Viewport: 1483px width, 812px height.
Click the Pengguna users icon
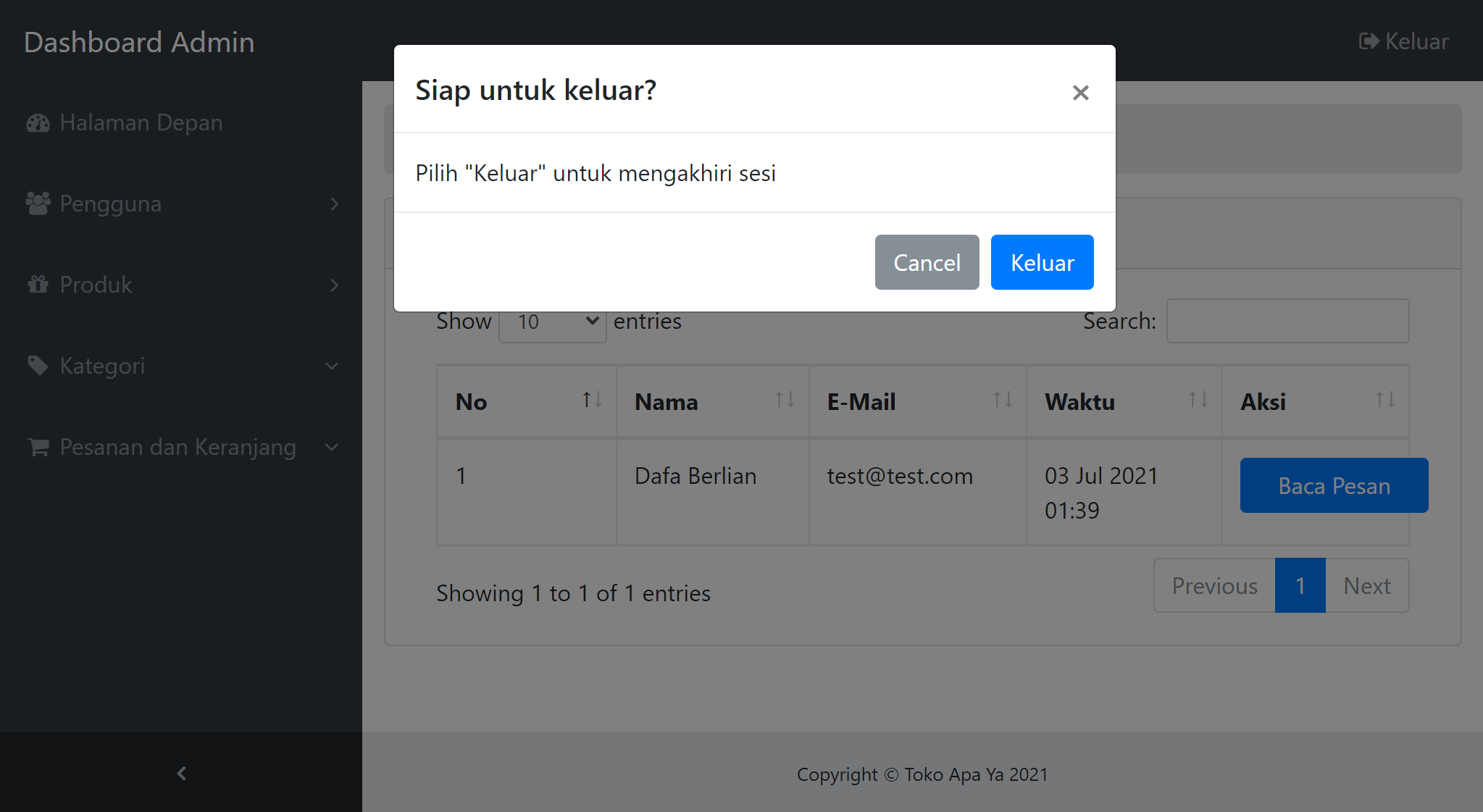click(x=37, y=204)
